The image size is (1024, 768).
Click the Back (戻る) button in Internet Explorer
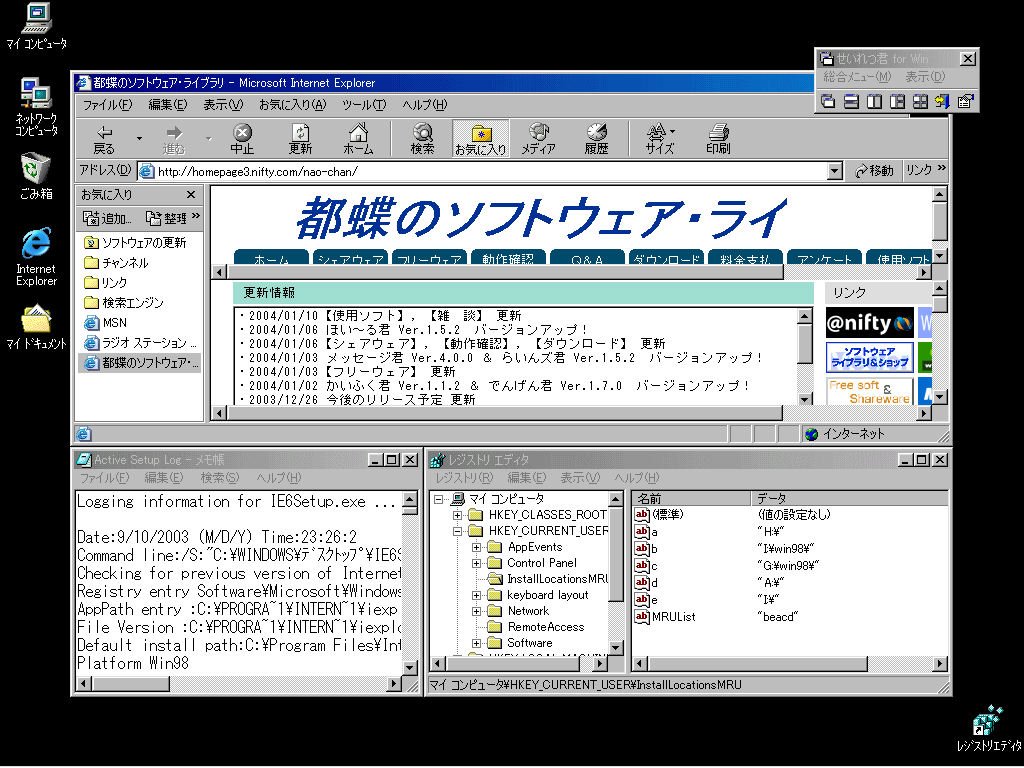(x=104, y=139)
